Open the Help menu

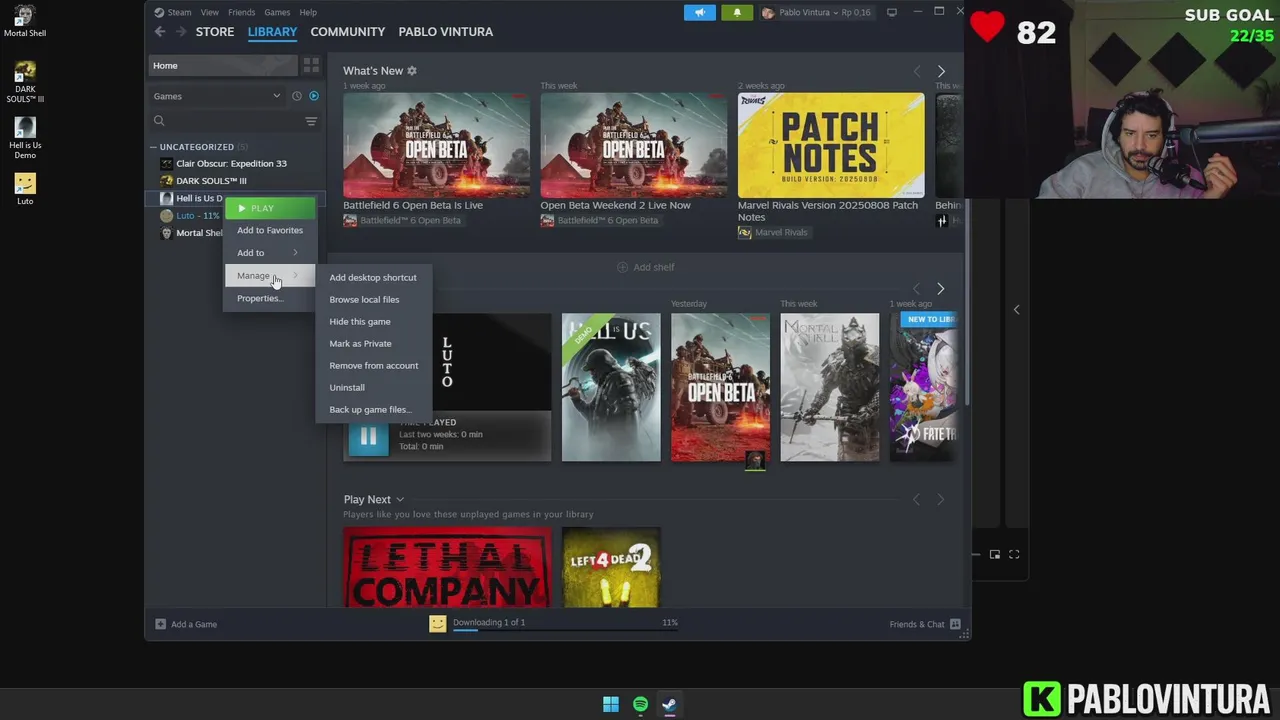[308, 12]
